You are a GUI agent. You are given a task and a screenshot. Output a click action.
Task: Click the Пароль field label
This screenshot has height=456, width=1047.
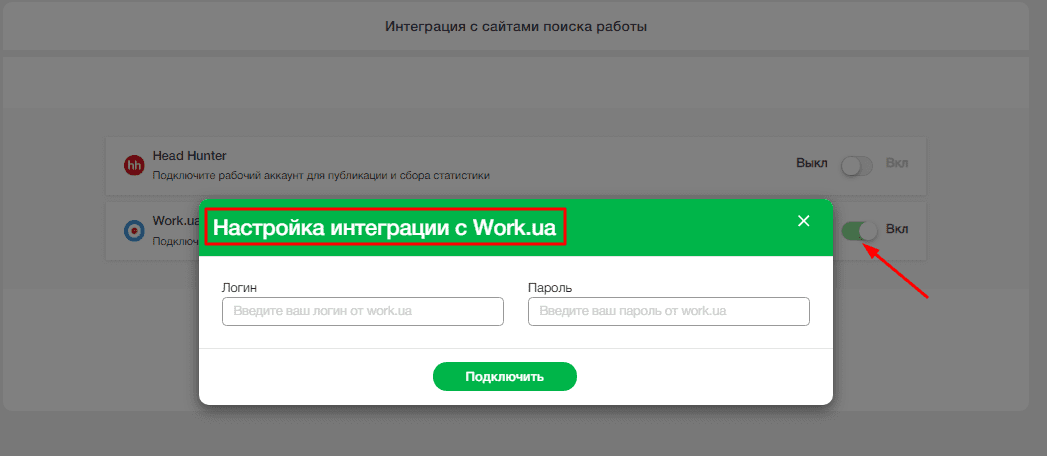click(x=549, y=288)
